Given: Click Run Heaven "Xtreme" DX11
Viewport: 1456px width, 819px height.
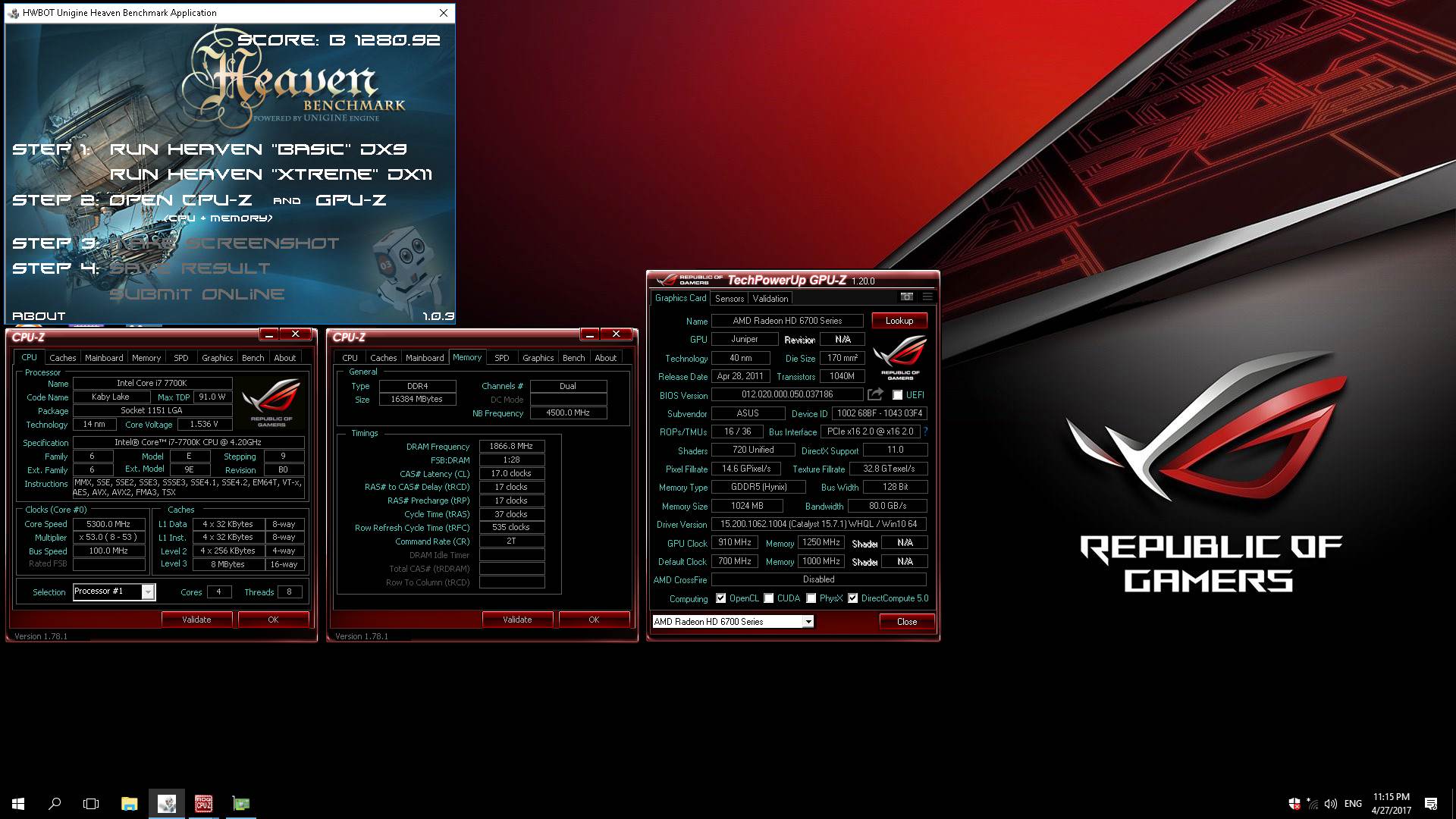Looking at the screenshot, I should [x=271, y=174].
